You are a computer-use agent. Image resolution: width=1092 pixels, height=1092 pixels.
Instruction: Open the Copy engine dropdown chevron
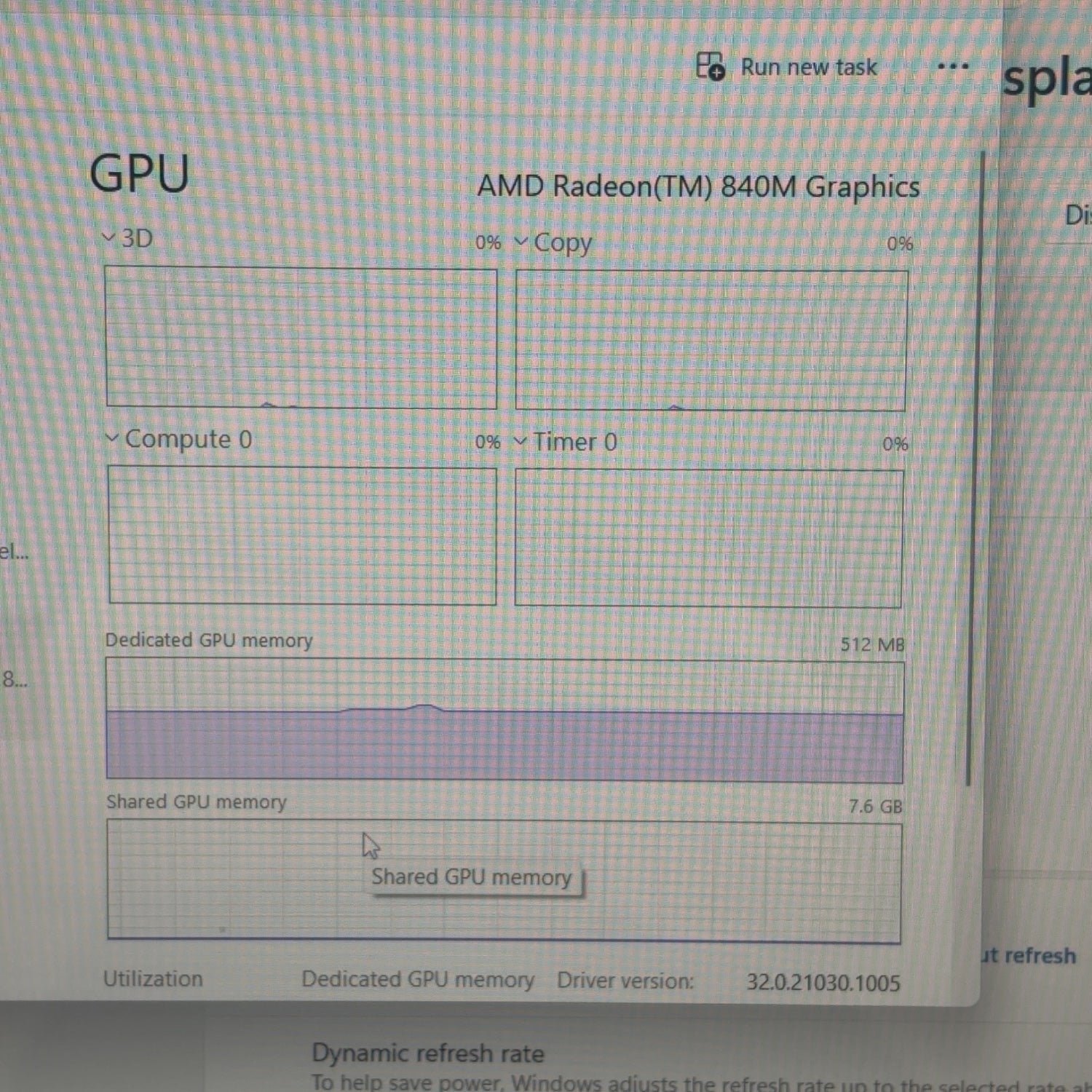coord(521,241)
